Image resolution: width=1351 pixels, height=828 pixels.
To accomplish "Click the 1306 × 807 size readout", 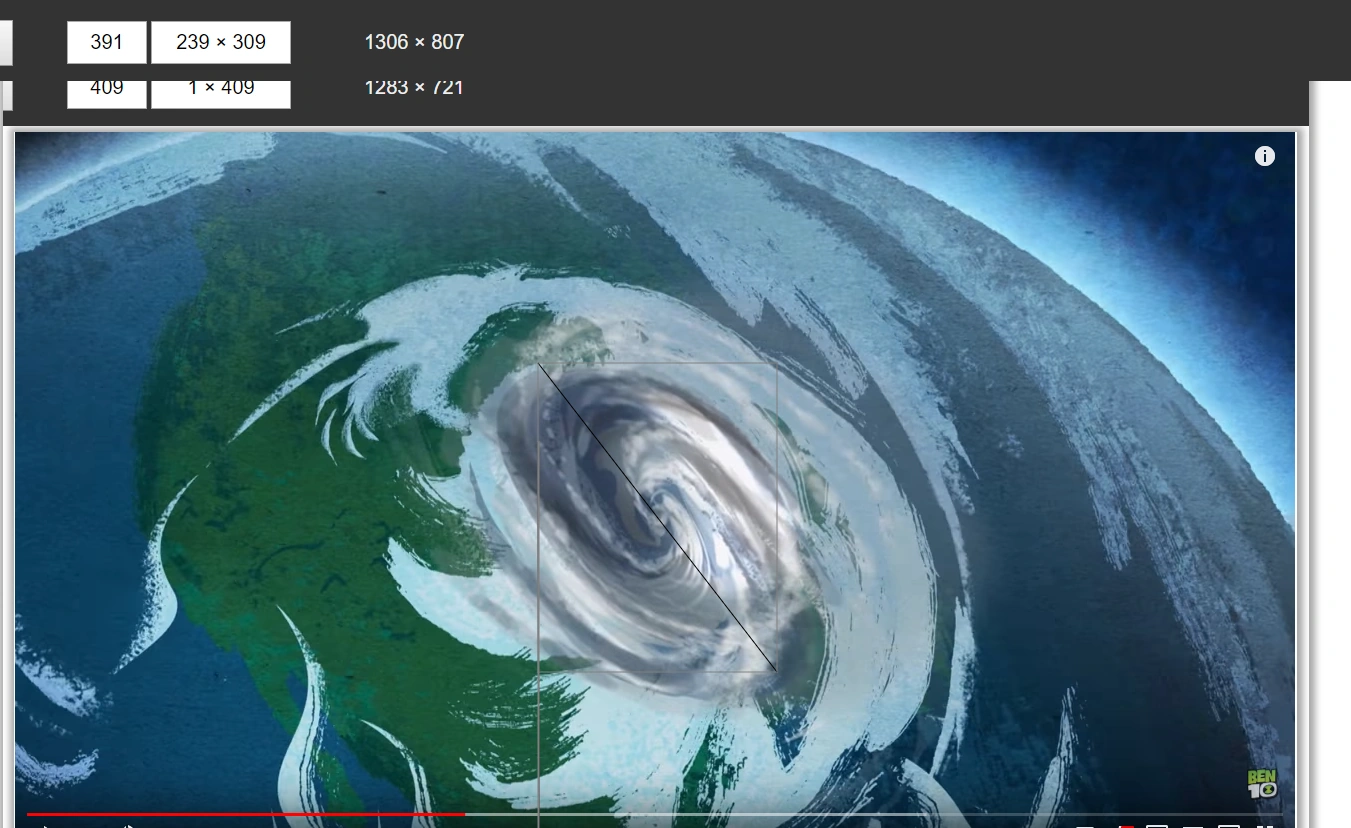I will [x=414, y=42].
